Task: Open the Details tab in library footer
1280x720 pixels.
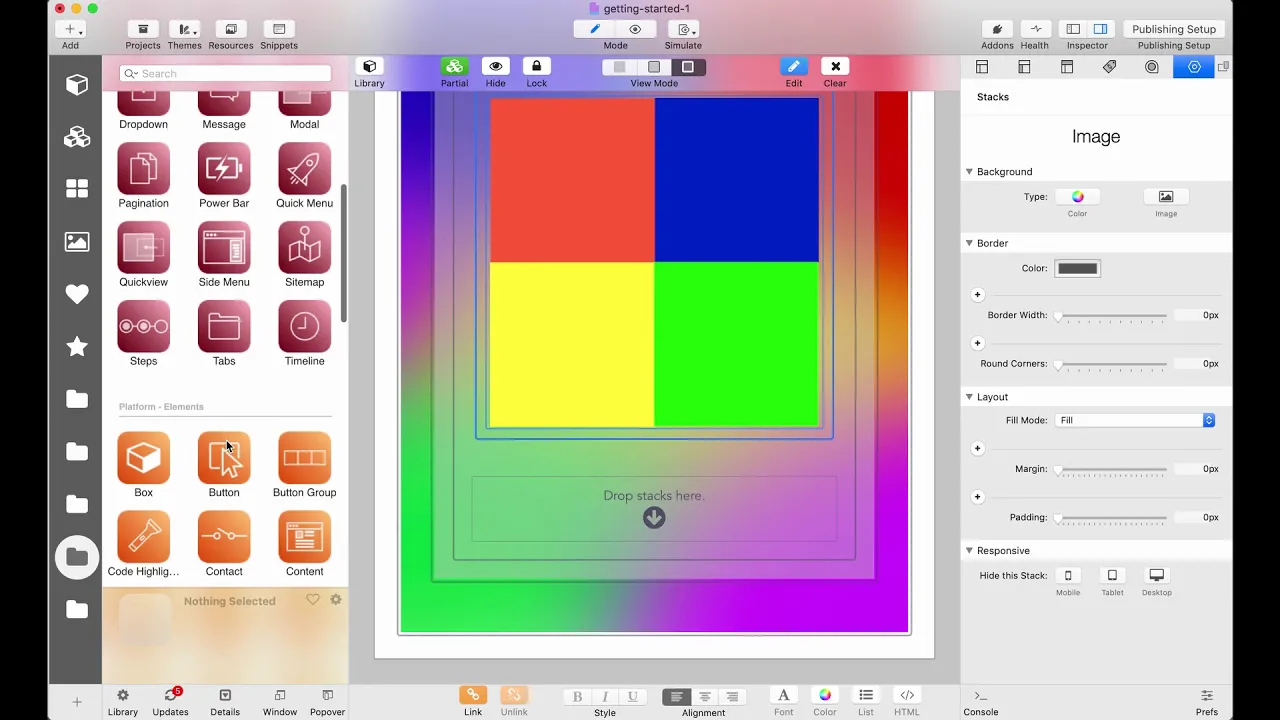Action: [225, 702]
